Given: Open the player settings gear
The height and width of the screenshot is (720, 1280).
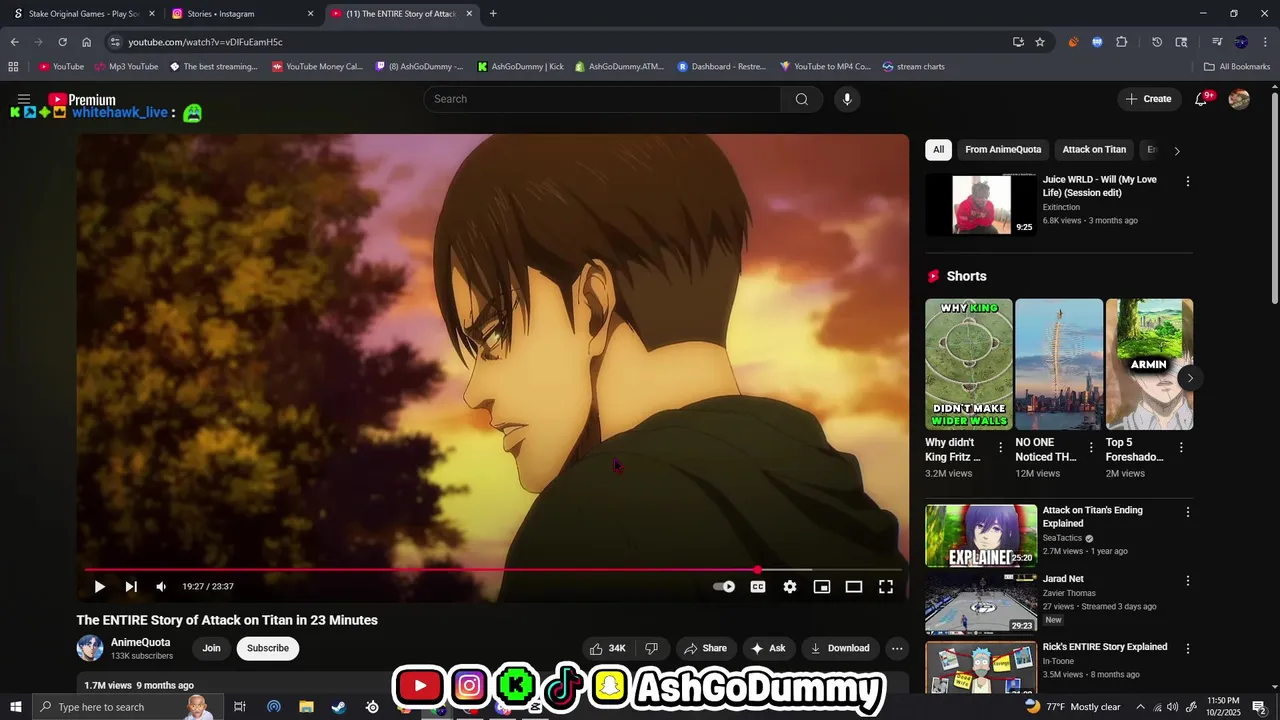Looking at the screenshot, I should tap(790, 587).
